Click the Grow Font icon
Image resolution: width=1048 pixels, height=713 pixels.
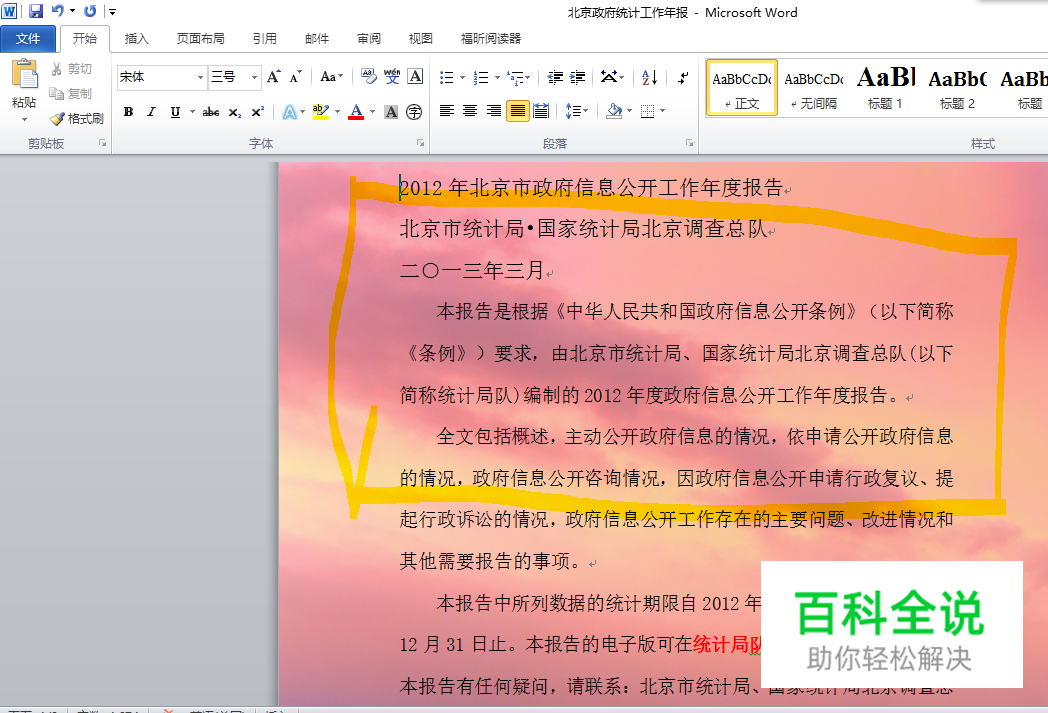point(273,77)
